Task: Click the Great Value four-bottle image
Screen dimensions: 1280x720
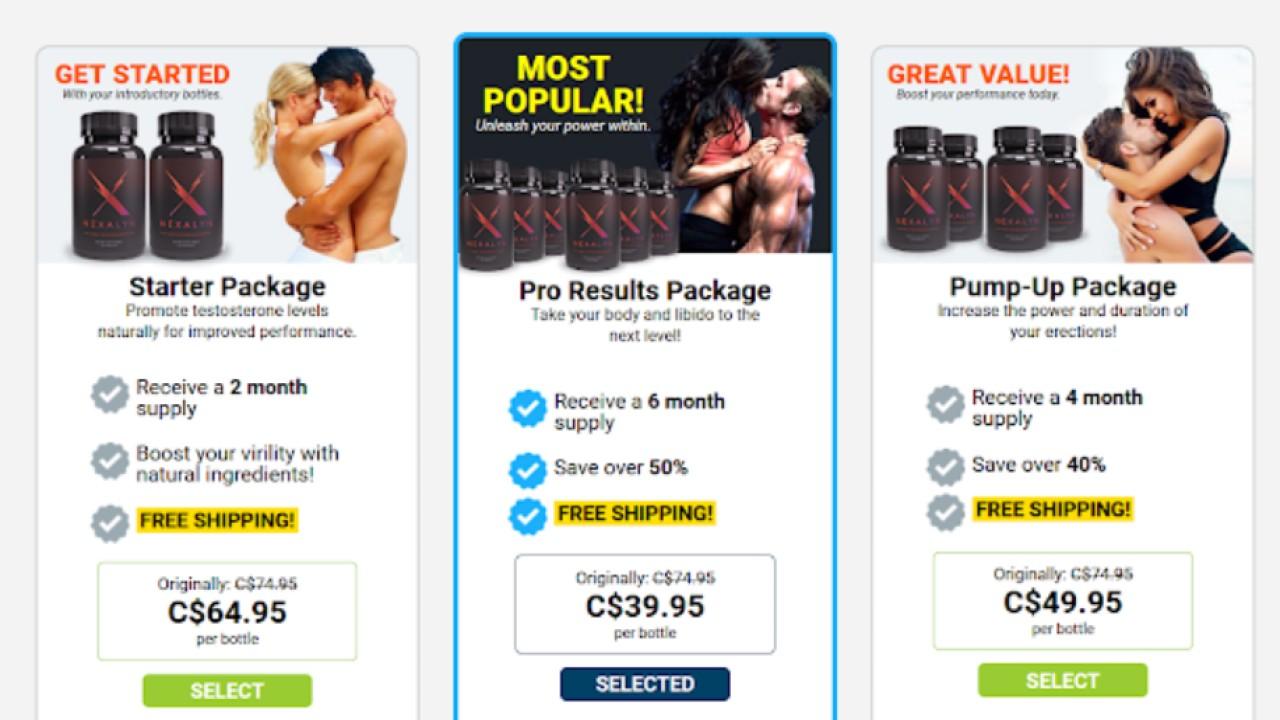Action: (1063, 155)
